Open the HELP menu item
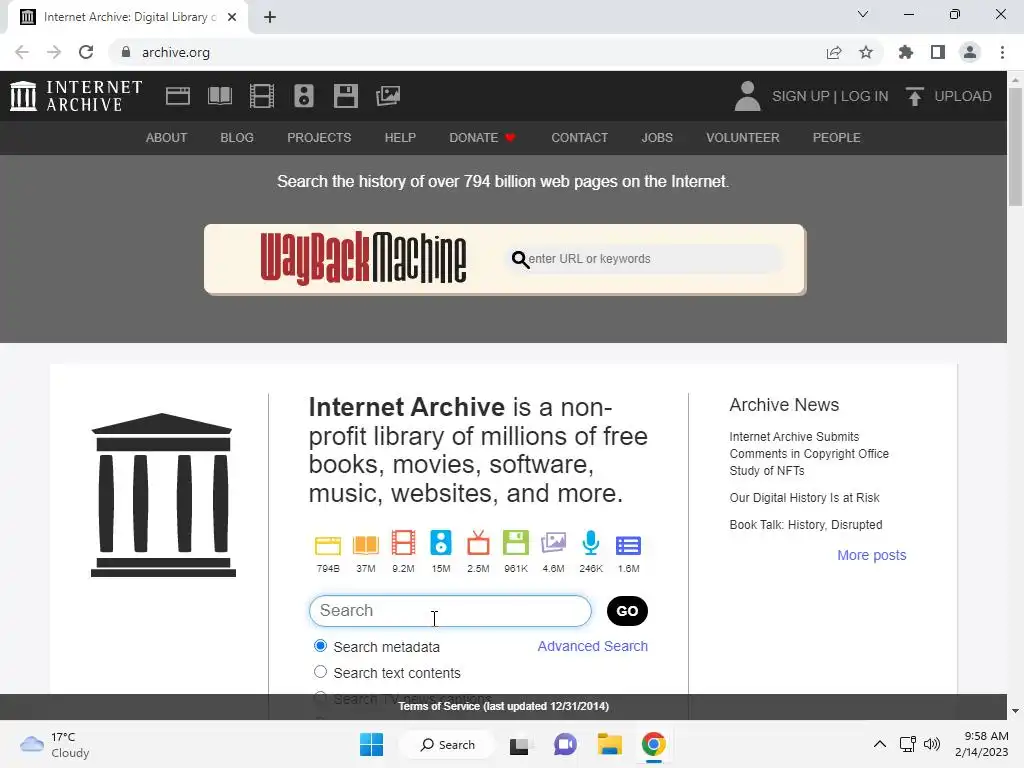Screen dimensions: 1024x768 click(x=400, y=138)
